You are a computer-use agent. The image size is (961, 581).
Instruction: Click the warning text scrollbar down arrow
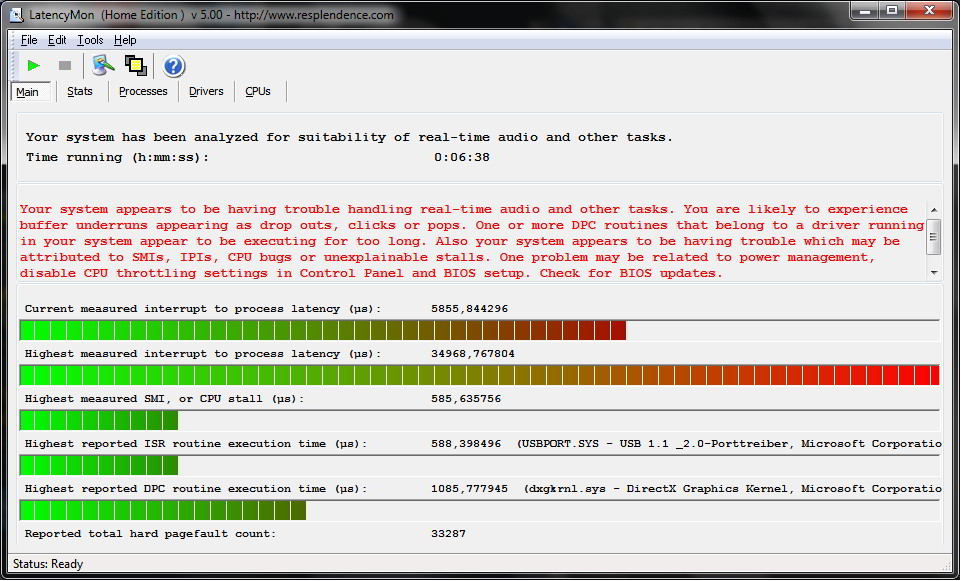click(933, 273)
